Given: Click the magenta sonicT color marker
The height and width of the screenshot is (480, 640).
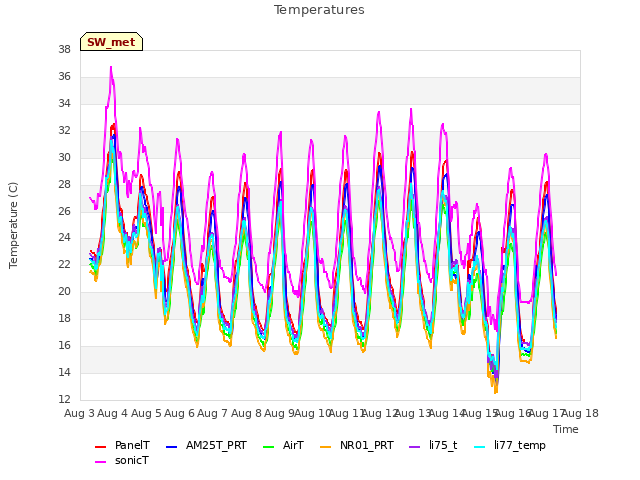Looking at the screenshot, I should (100, 462).
